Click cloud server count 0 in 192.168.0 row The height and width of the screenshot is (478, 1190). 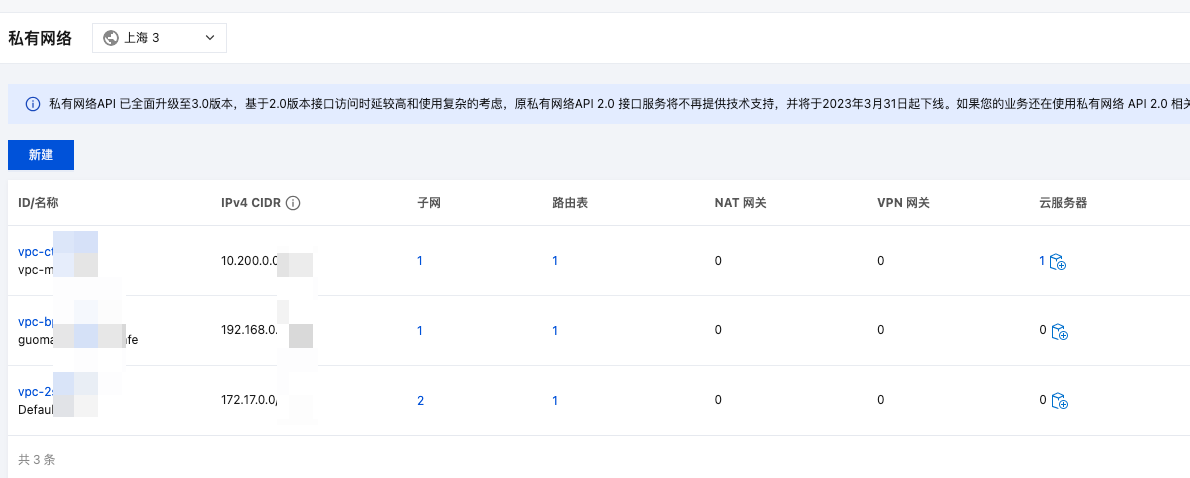pos(1043,331)
